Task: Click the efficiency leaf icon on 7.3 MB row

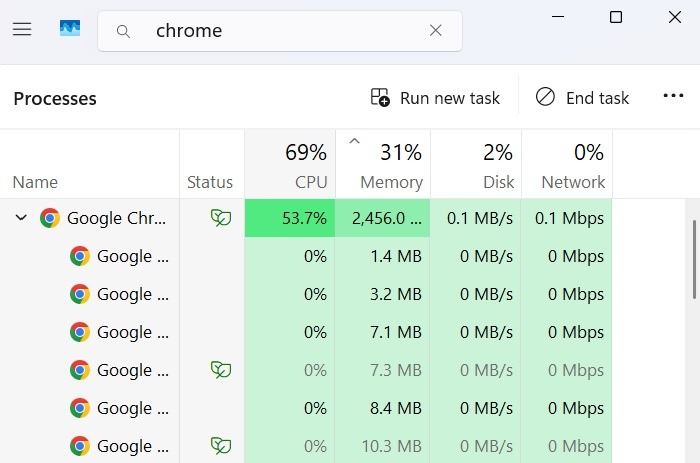Action: [x=221, y=370]
